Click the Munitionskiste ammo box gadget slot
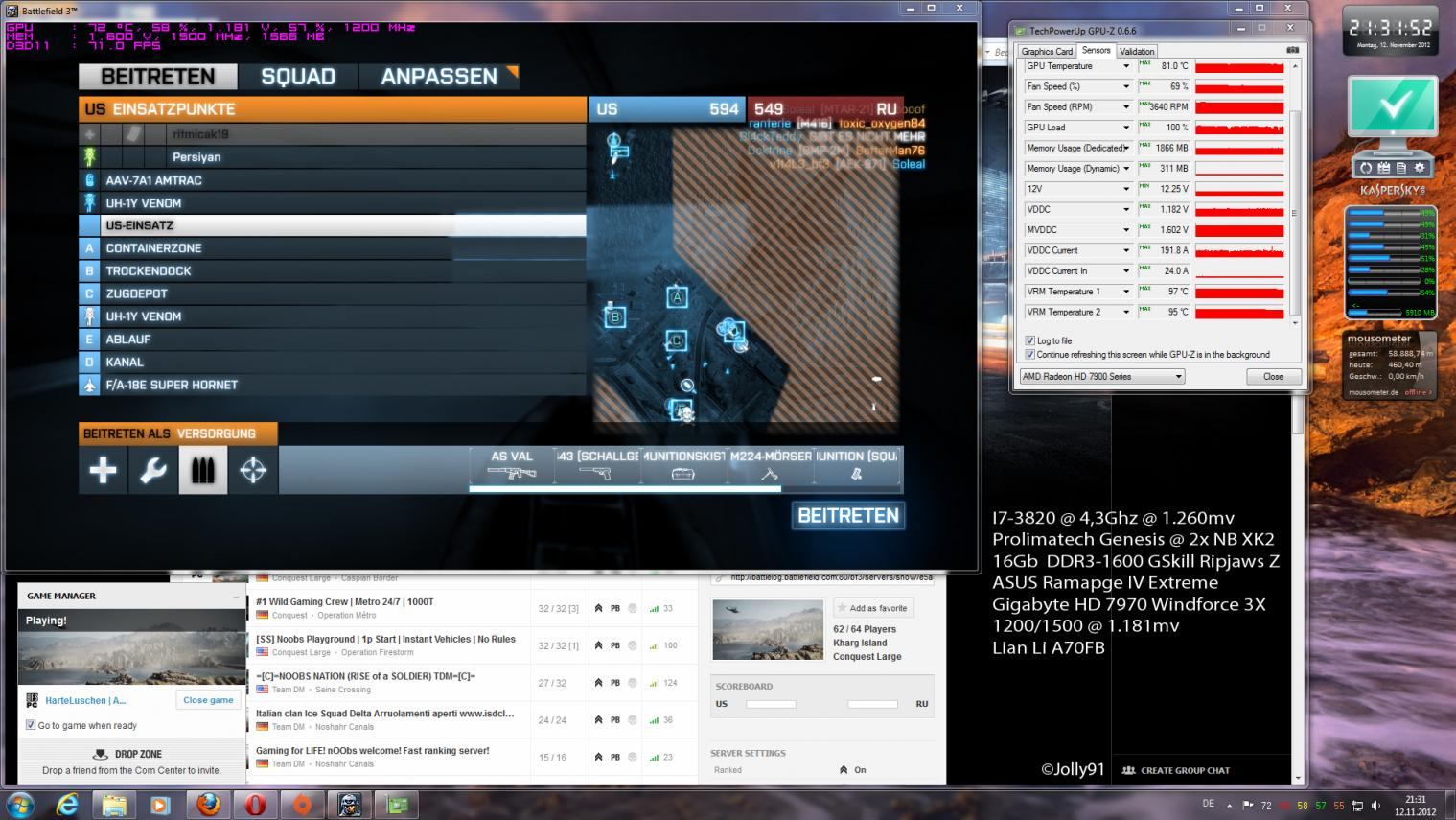Viewport: 1456px width, 820px height. point(683,465)
